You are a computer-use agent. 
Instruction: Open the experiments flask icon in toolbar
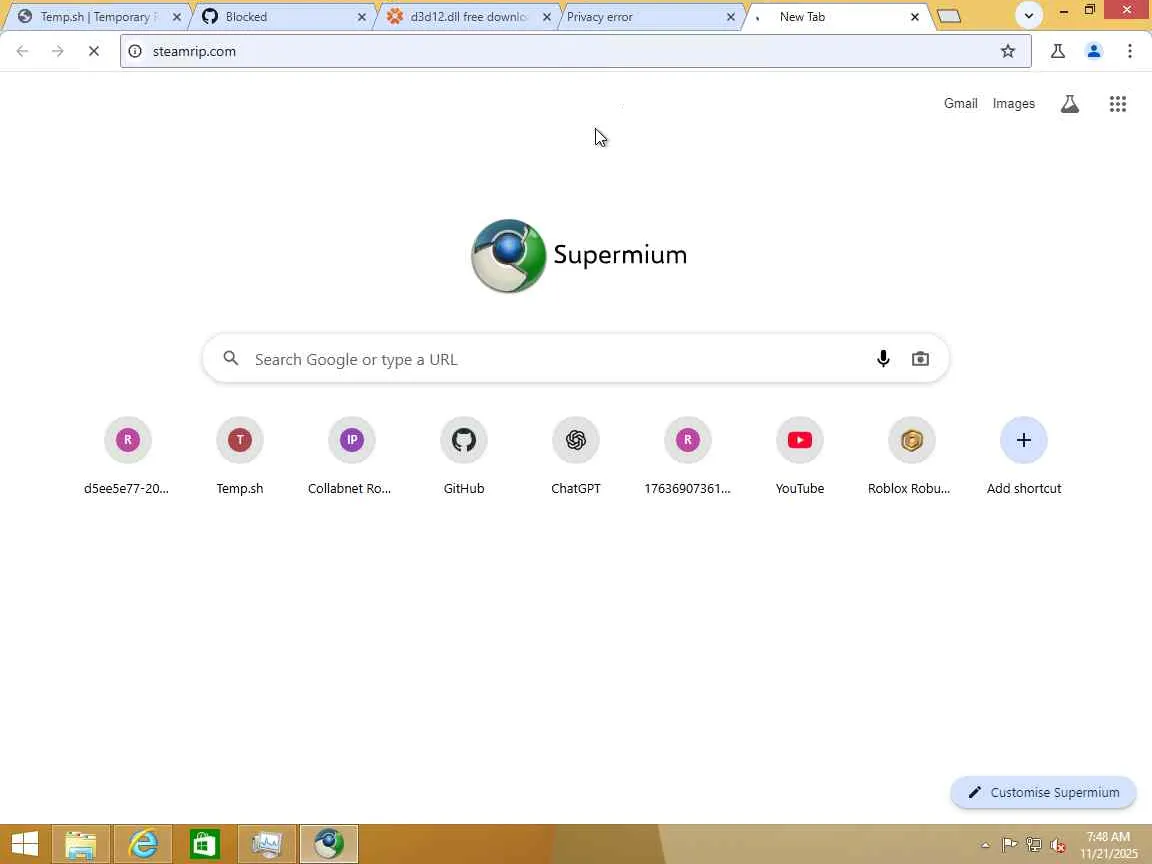pos(1057,51)
